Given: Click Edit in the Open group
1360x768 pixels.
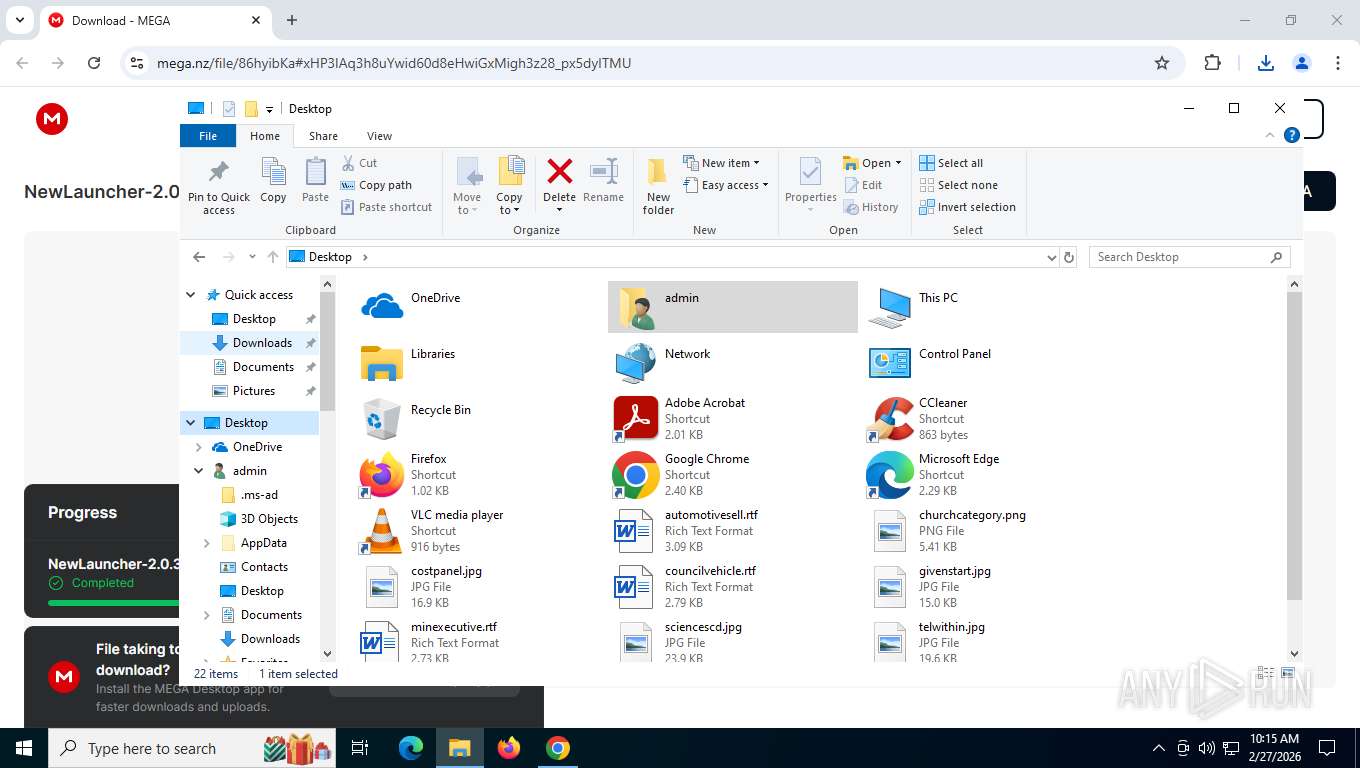Looking at the screenshot, I should (863, 185).
